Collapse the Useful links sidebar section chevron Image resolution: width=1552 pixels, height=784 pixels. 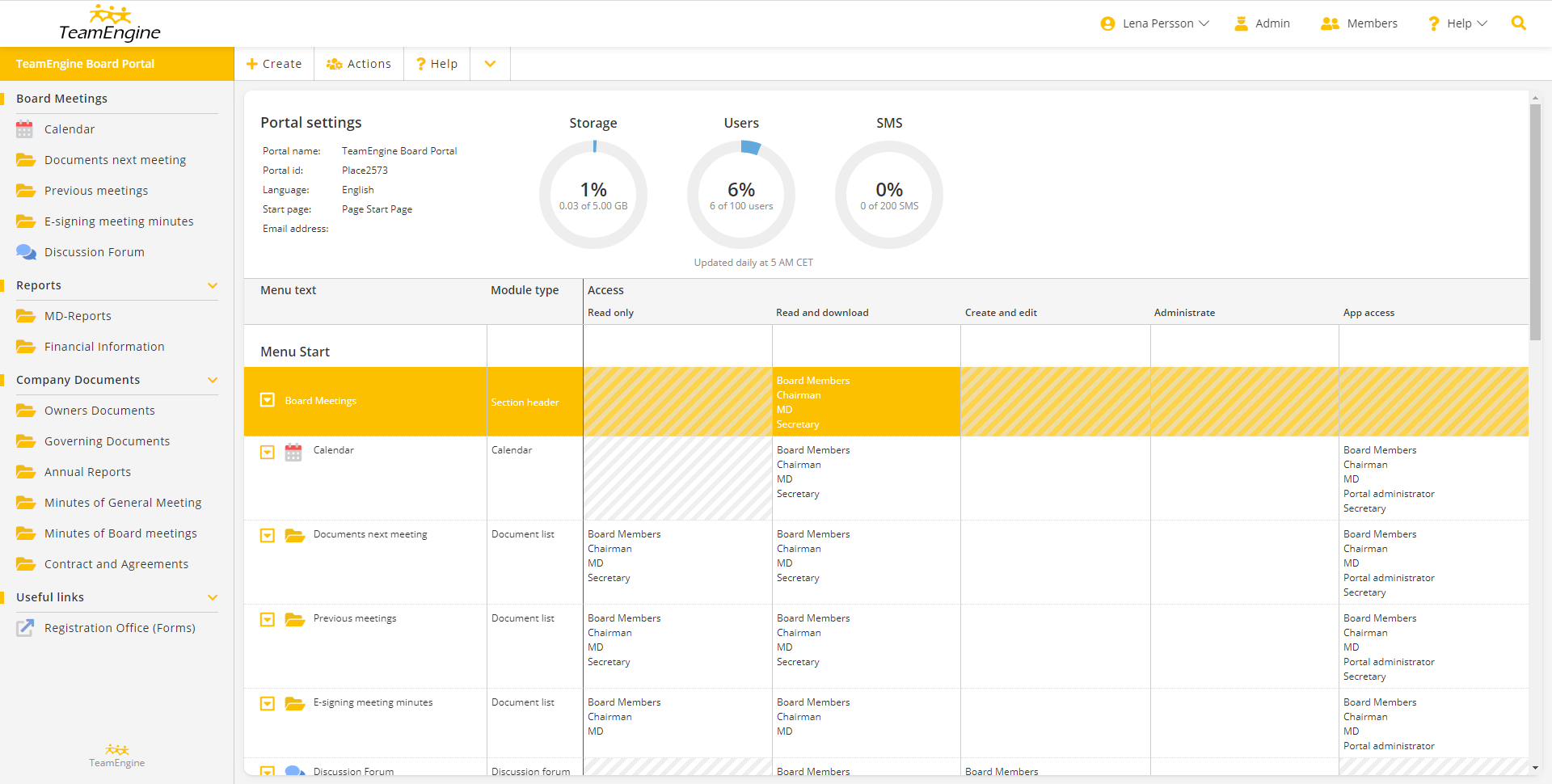point(213,597)
